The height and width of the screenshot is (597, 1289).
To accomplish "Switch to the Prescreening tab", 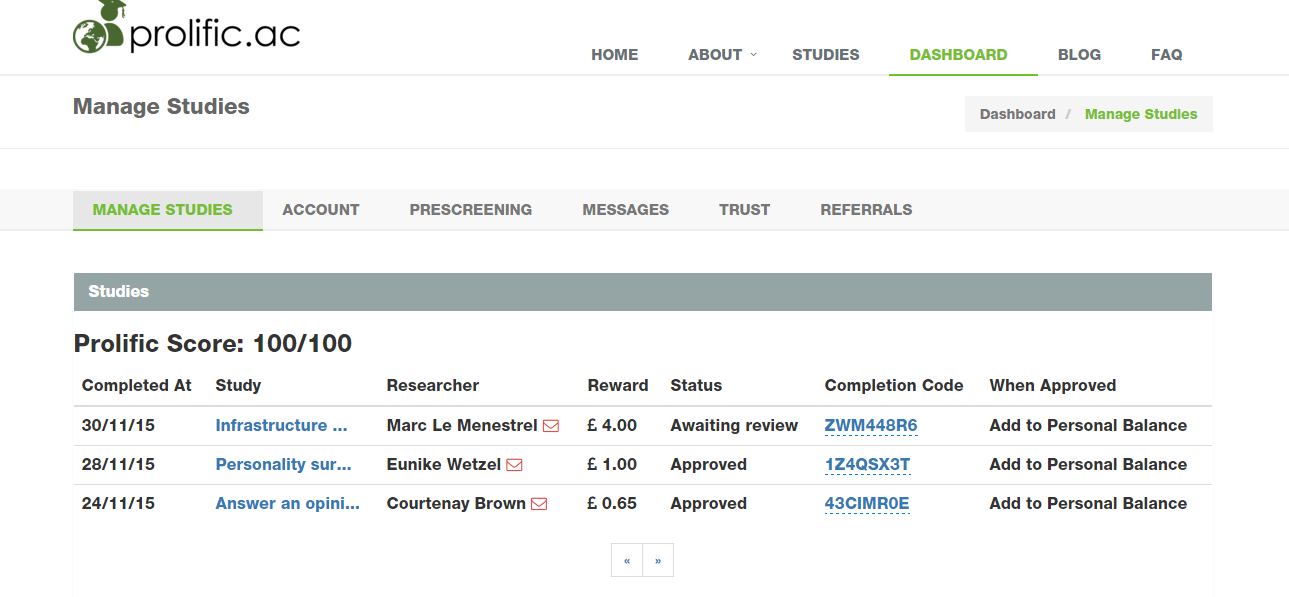I will (470, 210).
